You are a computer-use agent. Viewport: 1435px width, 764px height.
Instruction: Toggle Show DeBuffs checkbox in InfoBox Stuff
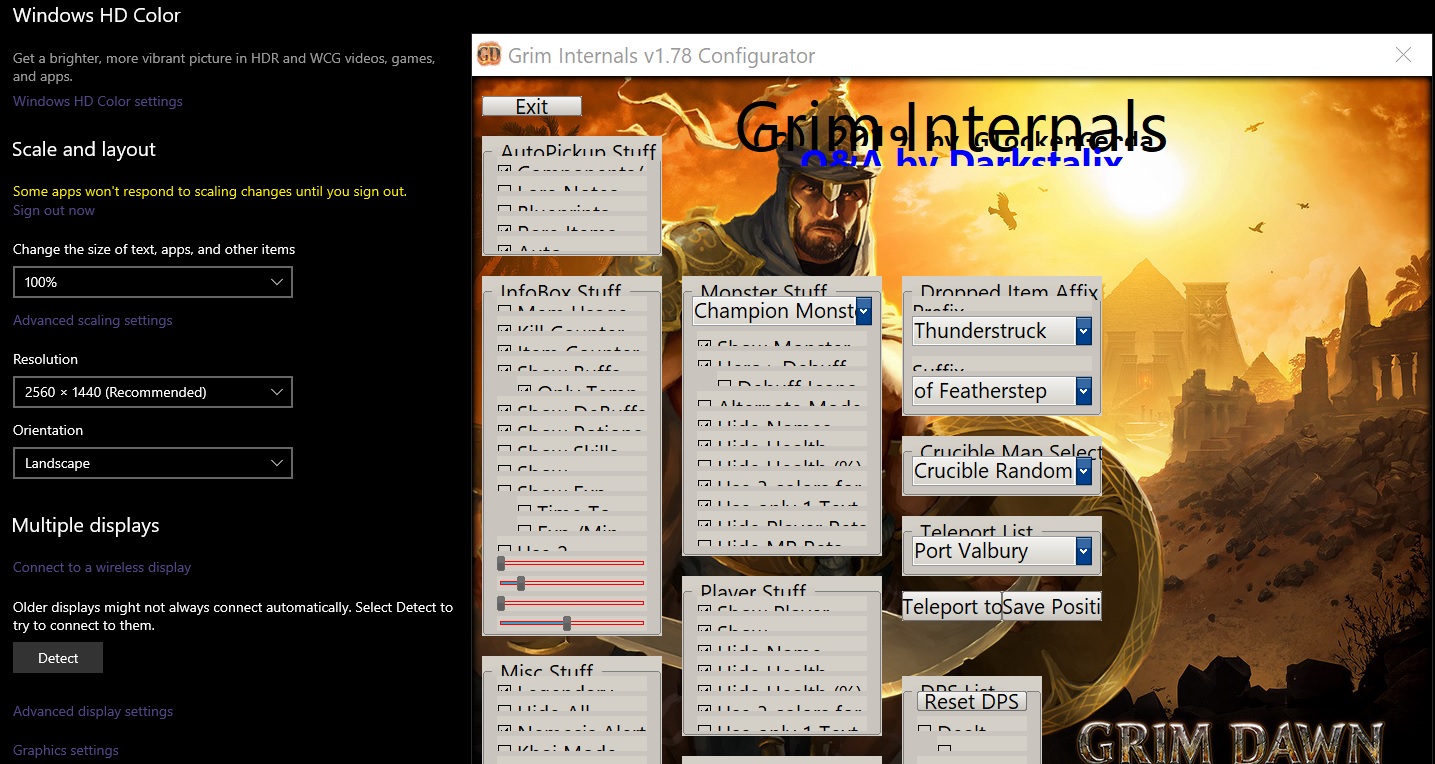(x=505, y=410)
